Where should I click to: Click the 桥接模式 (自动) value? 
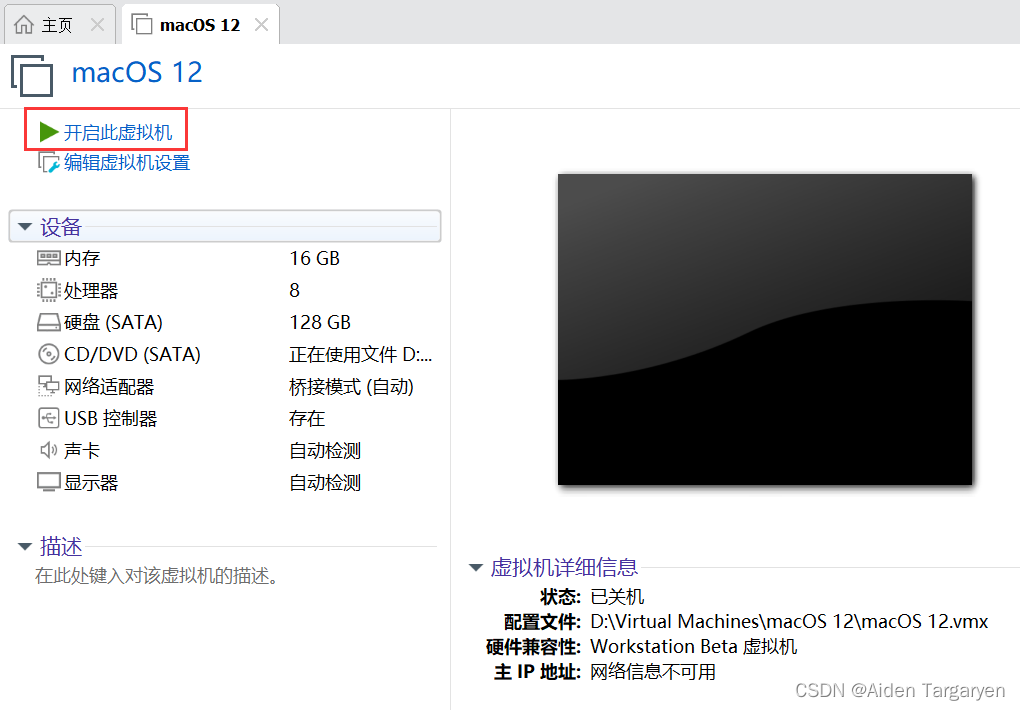351,387
